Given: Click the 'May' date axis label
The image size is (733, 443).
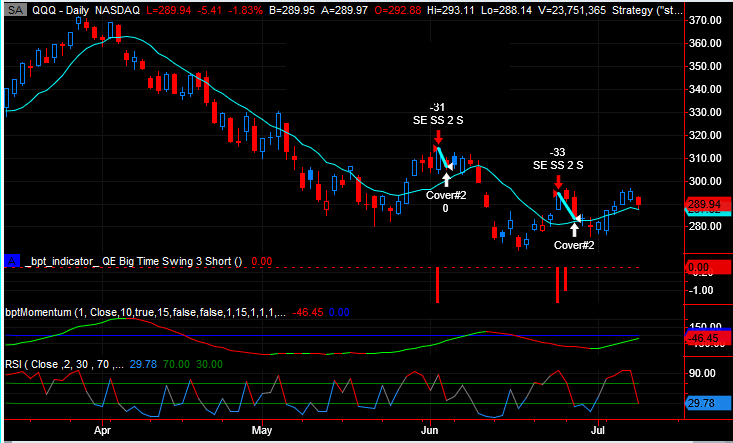Looking at the screenshot, I should point(262,430).
